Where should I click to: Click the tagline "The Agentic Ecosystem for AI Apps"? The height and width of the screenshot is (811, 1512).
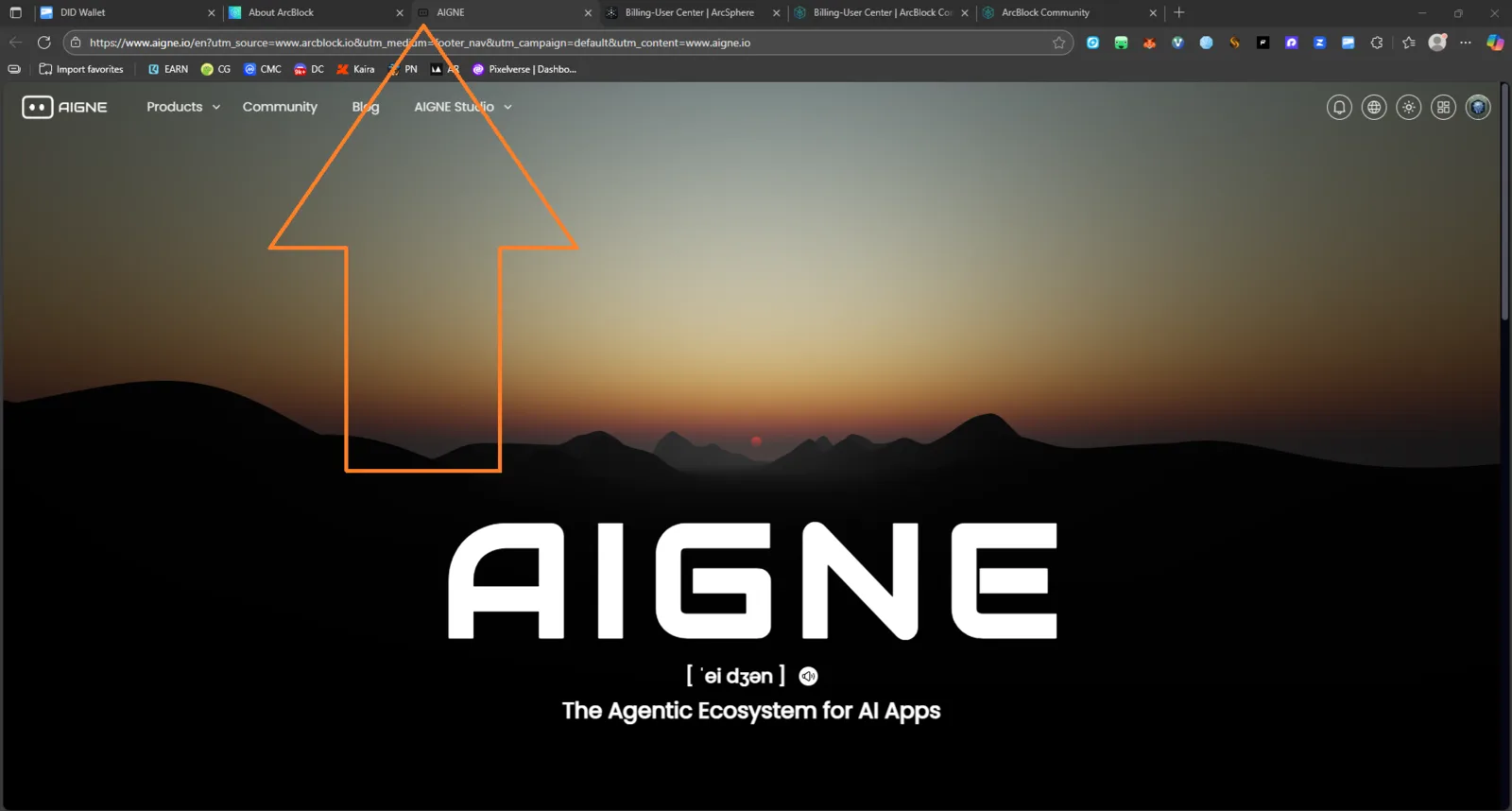point(751,711)
